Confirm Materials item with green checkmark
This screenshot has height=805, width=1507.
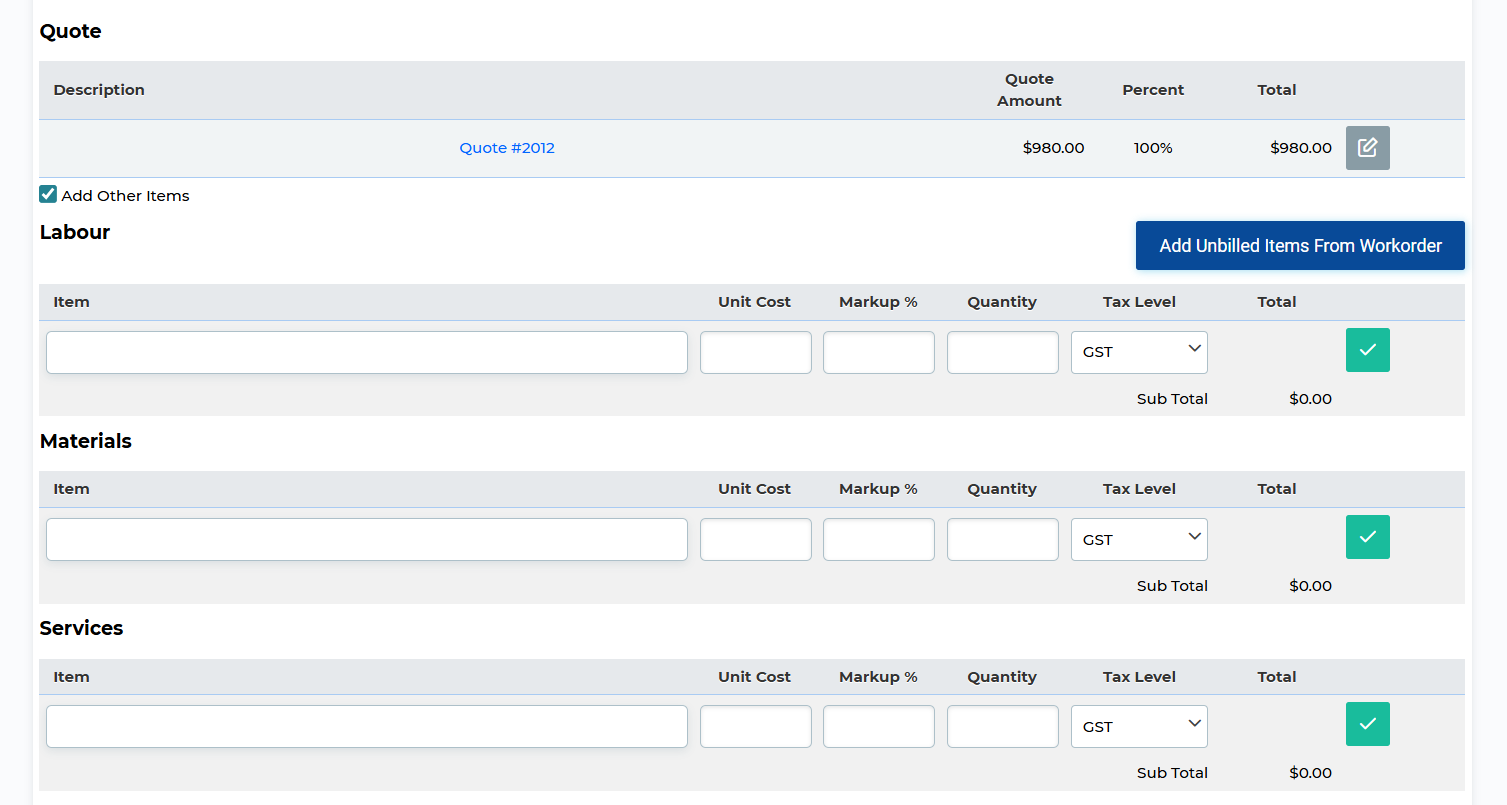tap(1367, 537)
